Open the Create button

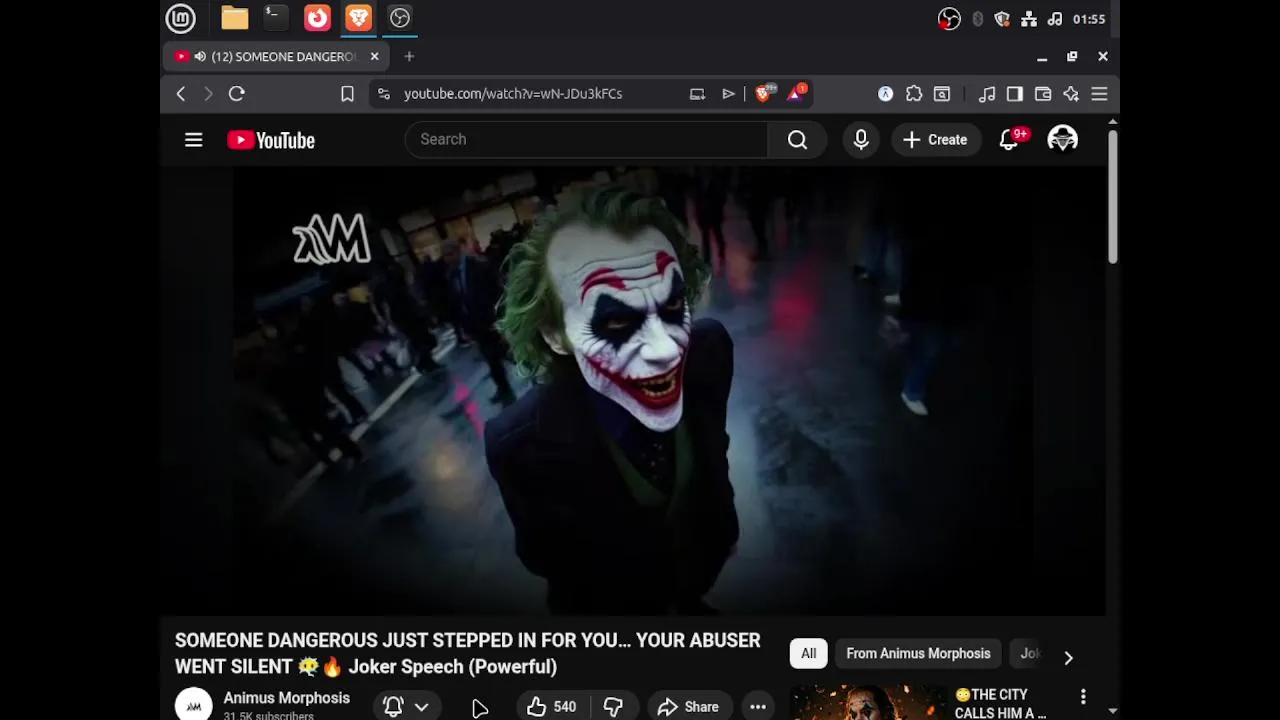[x=936, y=140]
